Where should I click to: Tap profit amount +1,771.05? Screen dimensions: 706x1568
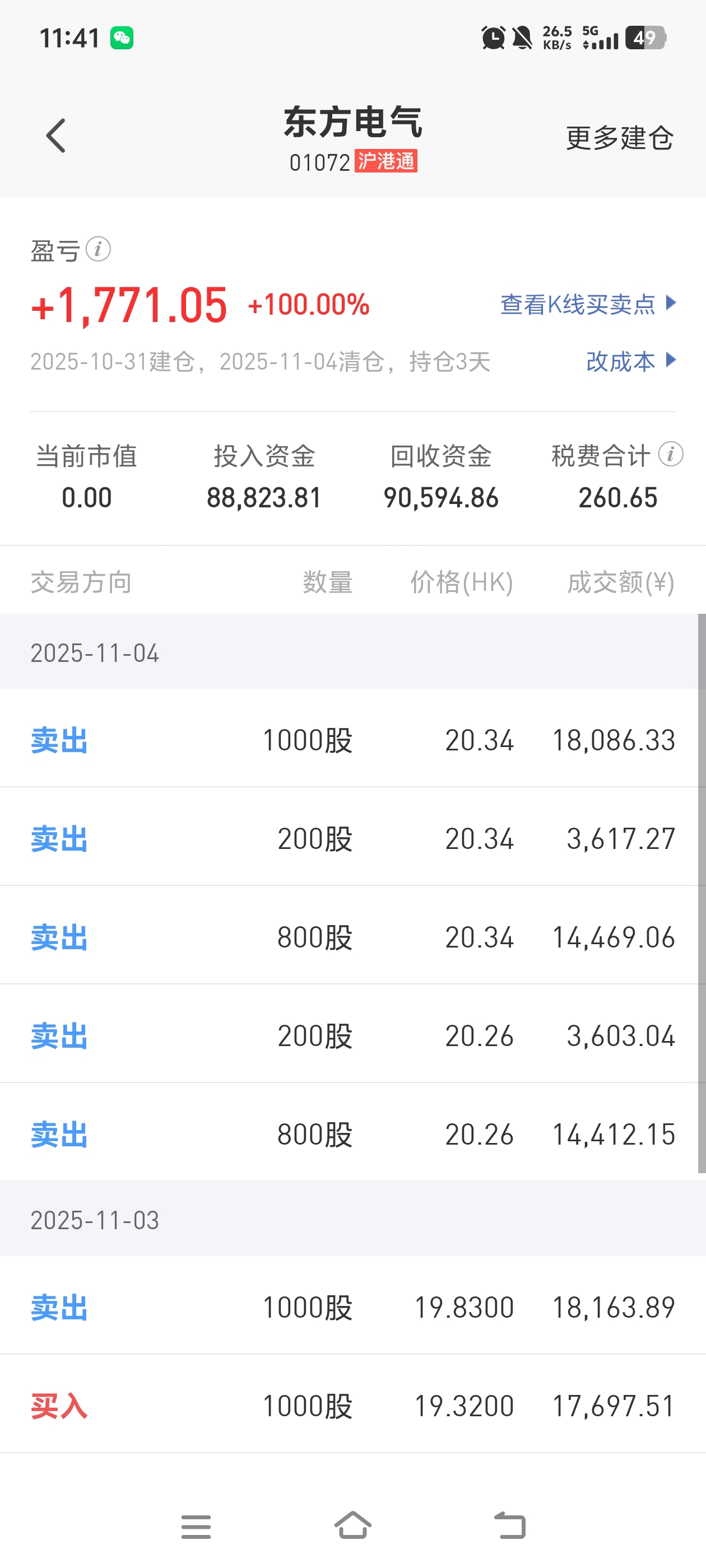(129, 305)
